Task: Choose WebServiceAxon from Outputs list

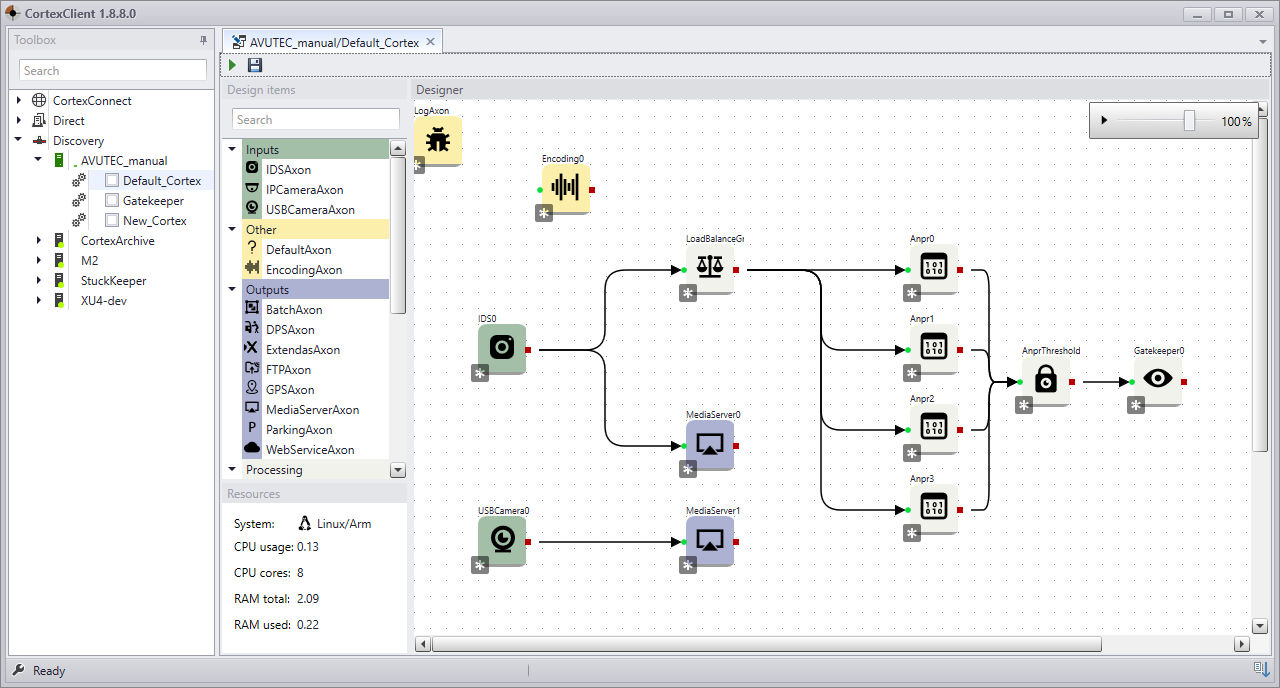Action: click(310, 450)
